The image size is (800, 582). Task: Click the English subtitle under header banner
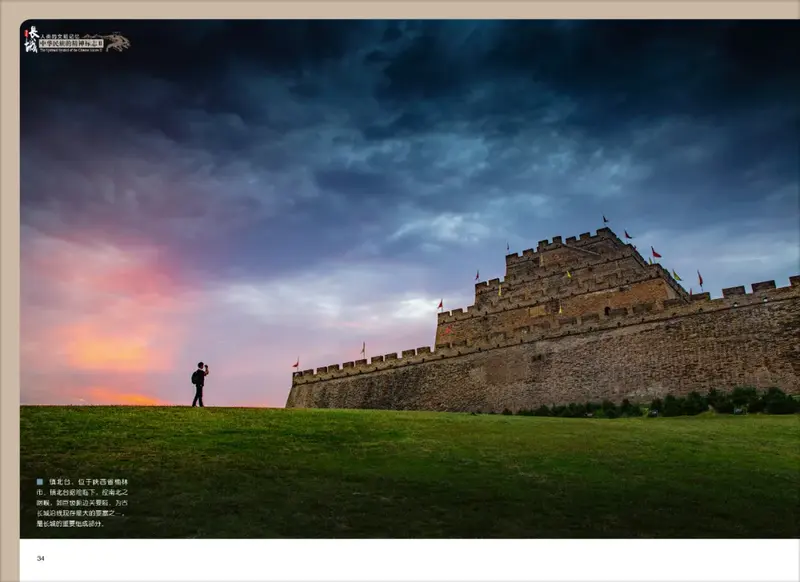[x=71, y=50]
